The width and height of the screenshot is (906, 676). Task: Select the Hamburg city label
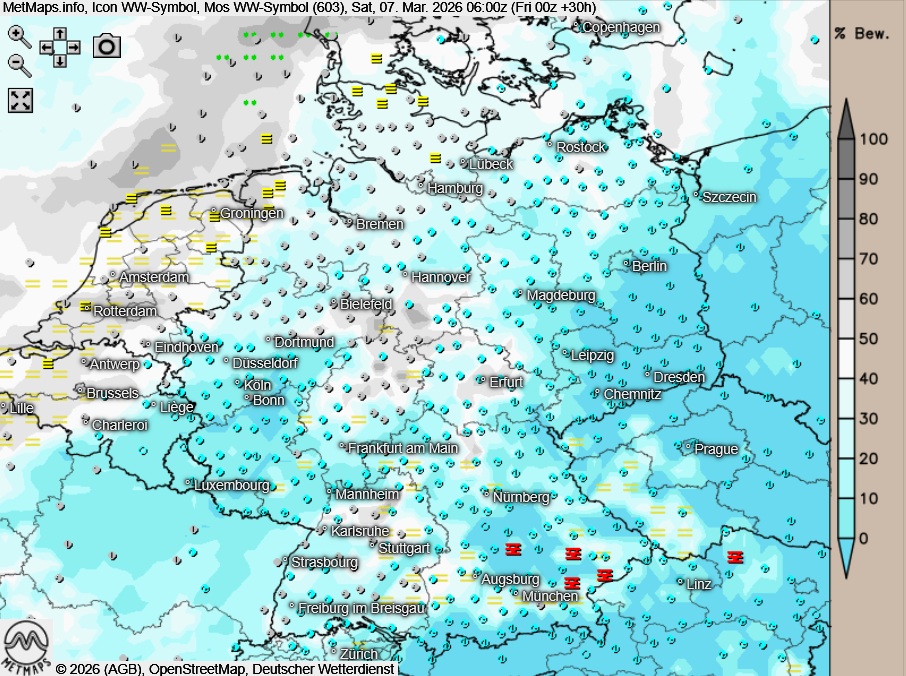click(x=455, y=188)
